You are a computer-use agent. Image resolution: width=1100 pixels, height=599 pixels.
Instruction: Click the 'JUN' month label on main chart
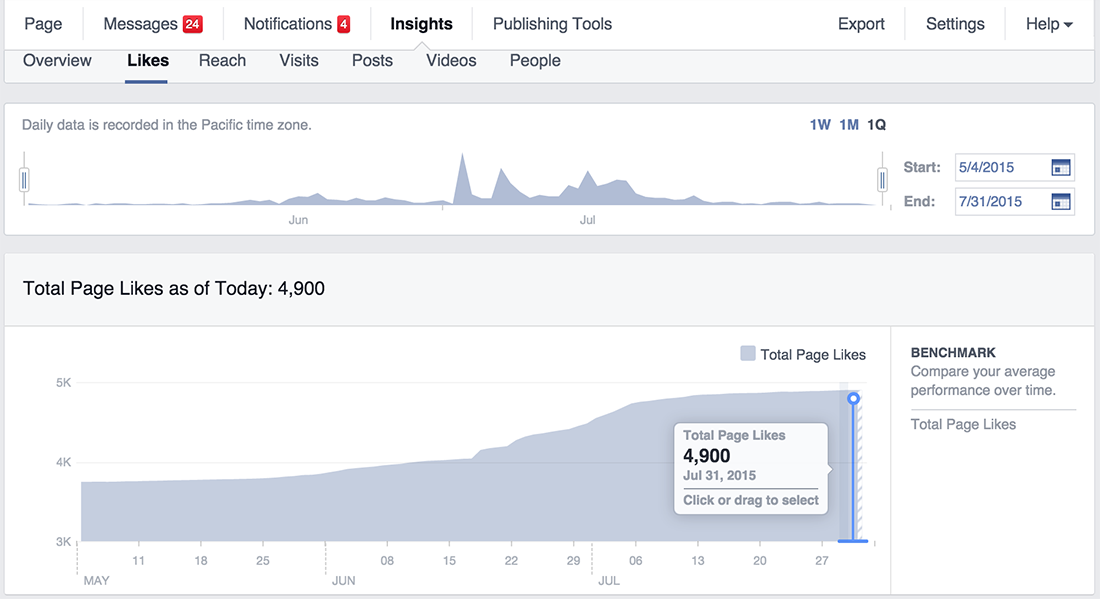point(343,581)
